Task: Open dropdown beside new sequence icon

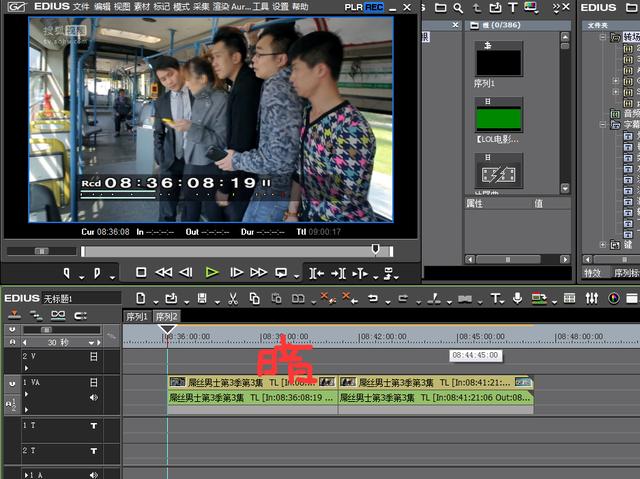Action: click(x=156, y=302)
